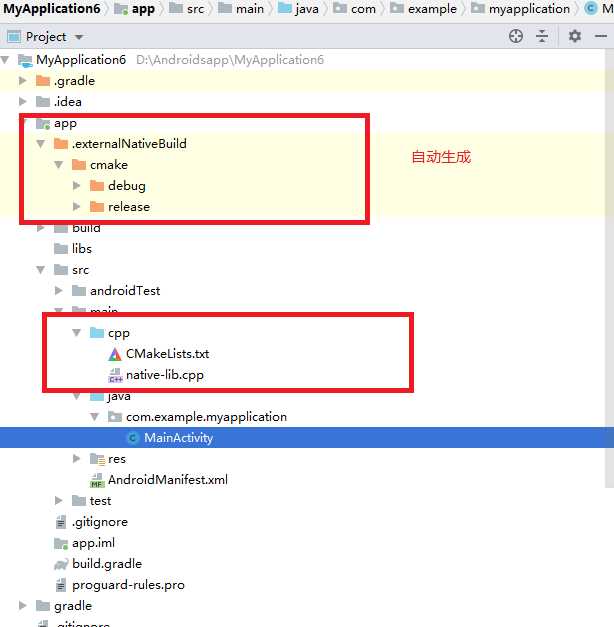The height and width of the screenshot is (627, 614).
Task: Select the AndroidManifest.xml label
Action: tap(168, 480)
